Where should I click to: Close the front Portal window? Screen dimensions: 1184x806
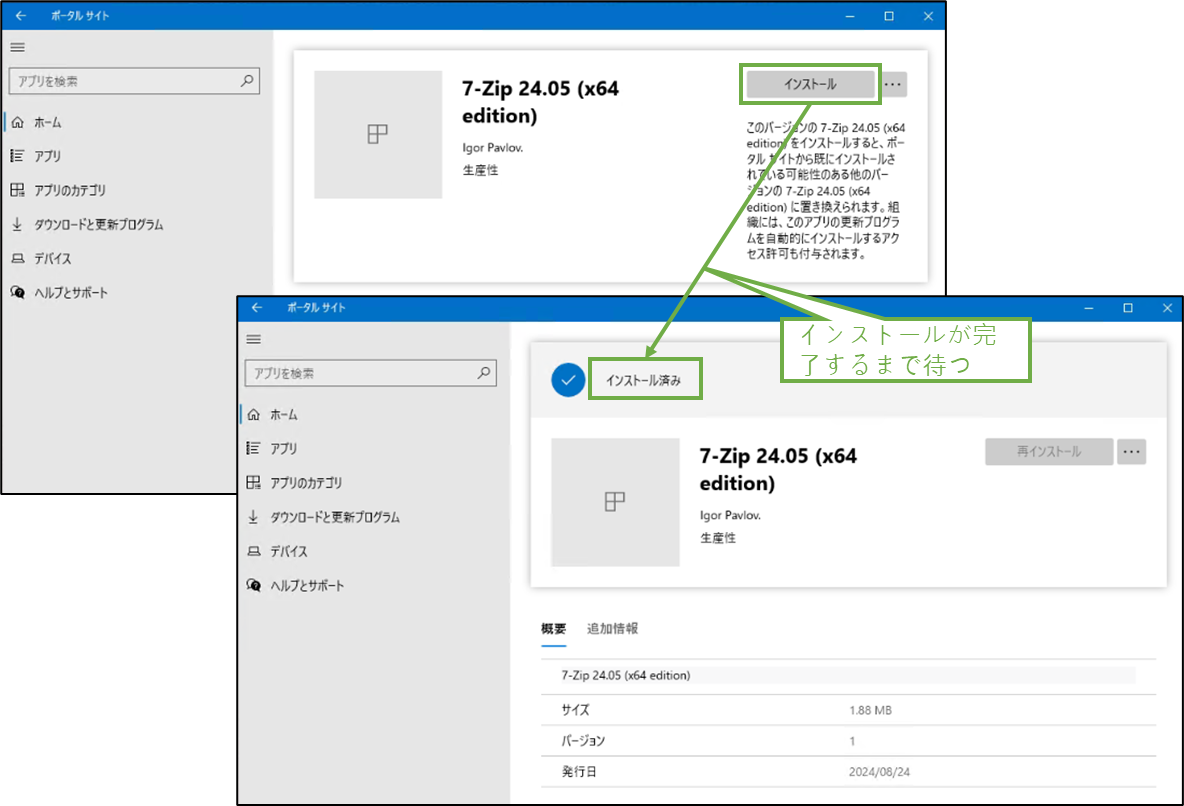pos(1167,307)
